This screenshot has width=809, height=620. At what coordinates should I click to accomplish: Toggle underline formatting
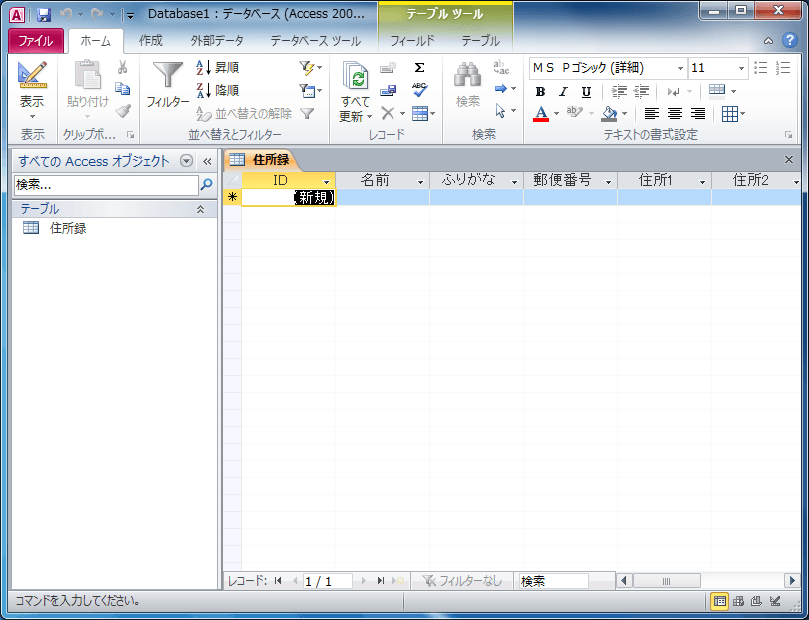coord(586,91)
